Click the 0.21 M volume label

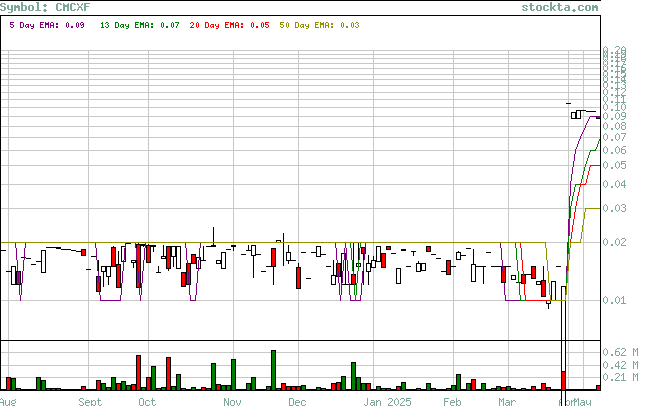click(x=620, y=377)
